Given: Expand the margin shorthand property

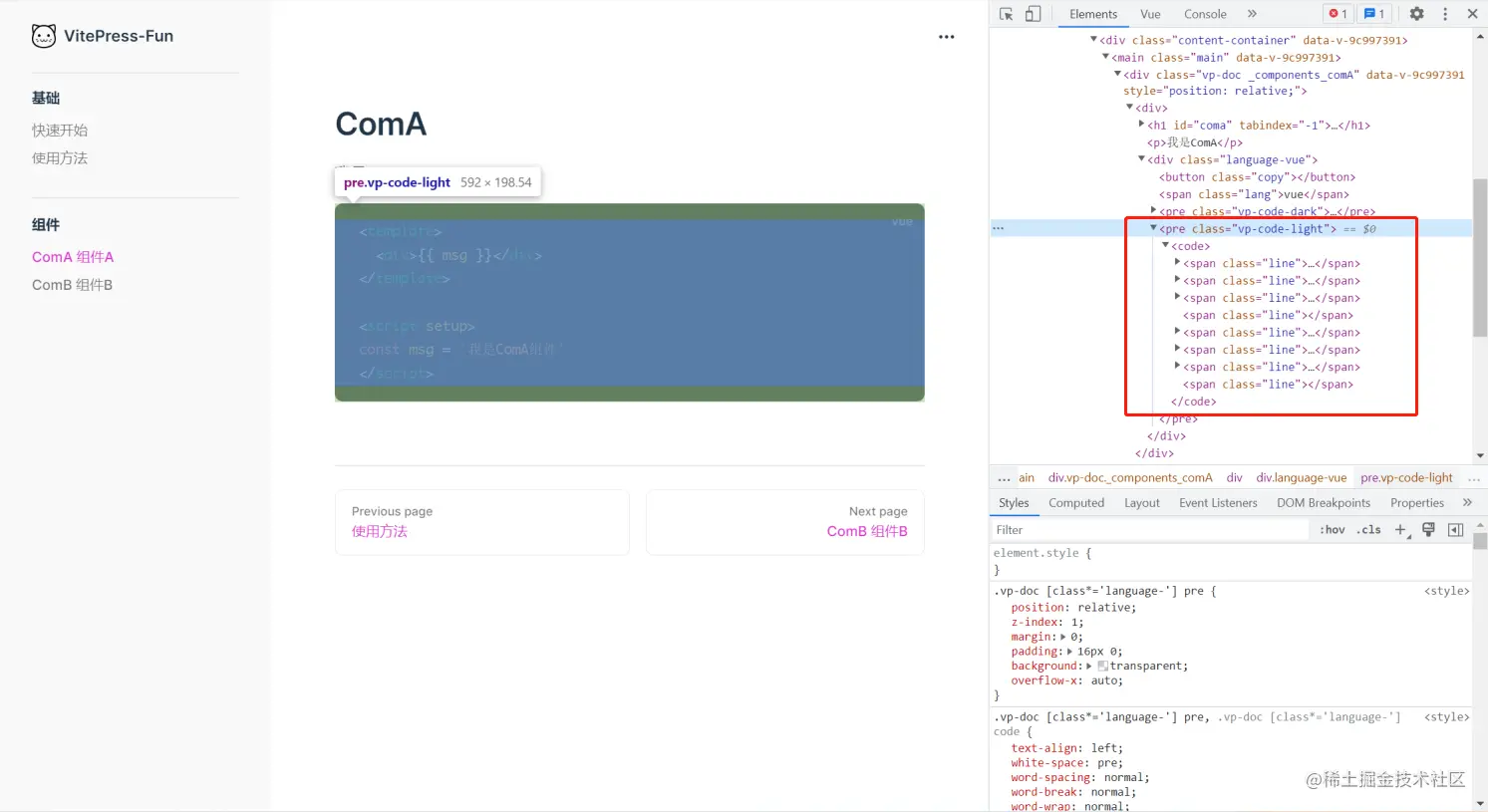Looking at the screenshot, I should 1062,637.
